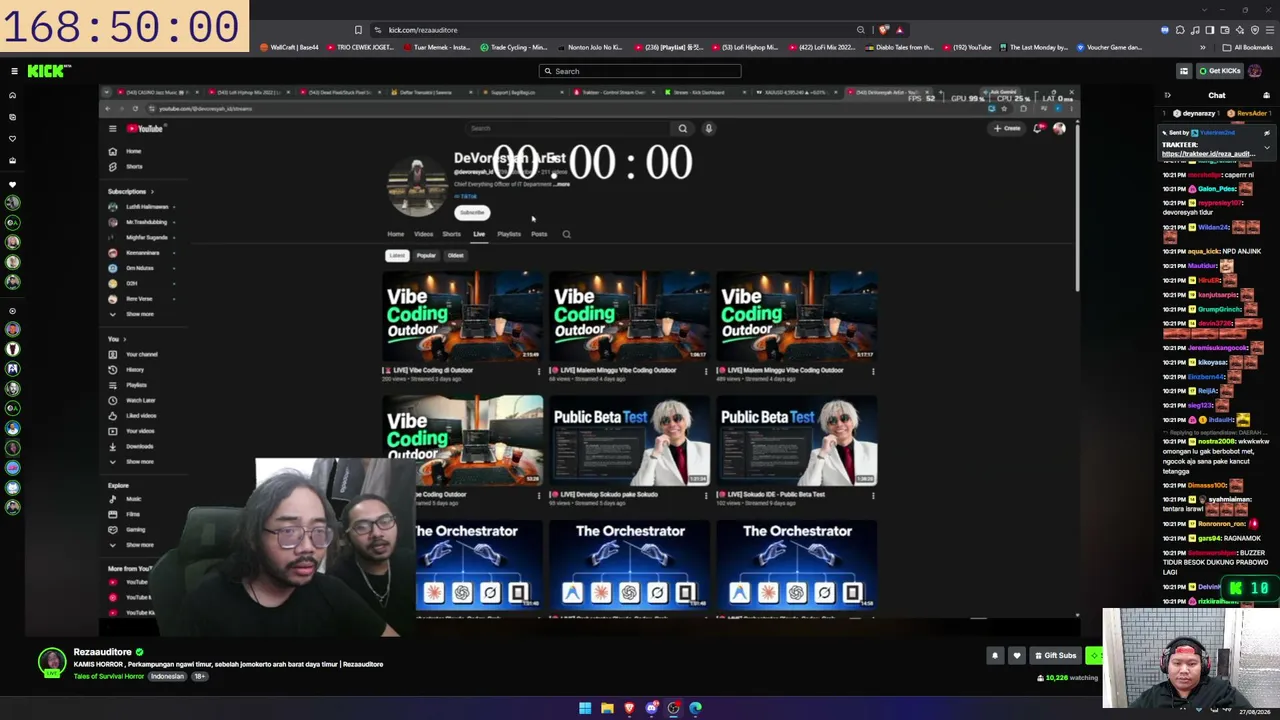Click the YouTube page scrollbar

point(1077,210)
